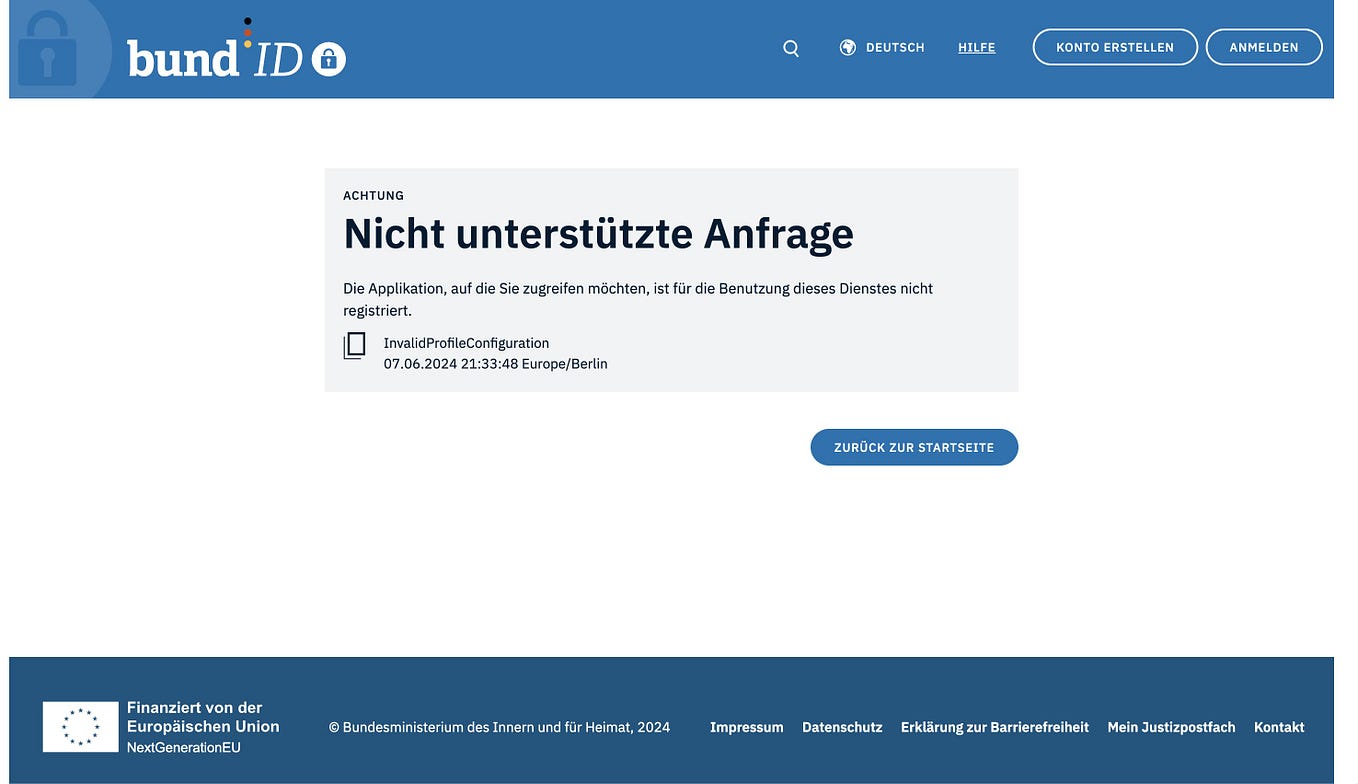Open the Kontakt link

point(1279,727)
